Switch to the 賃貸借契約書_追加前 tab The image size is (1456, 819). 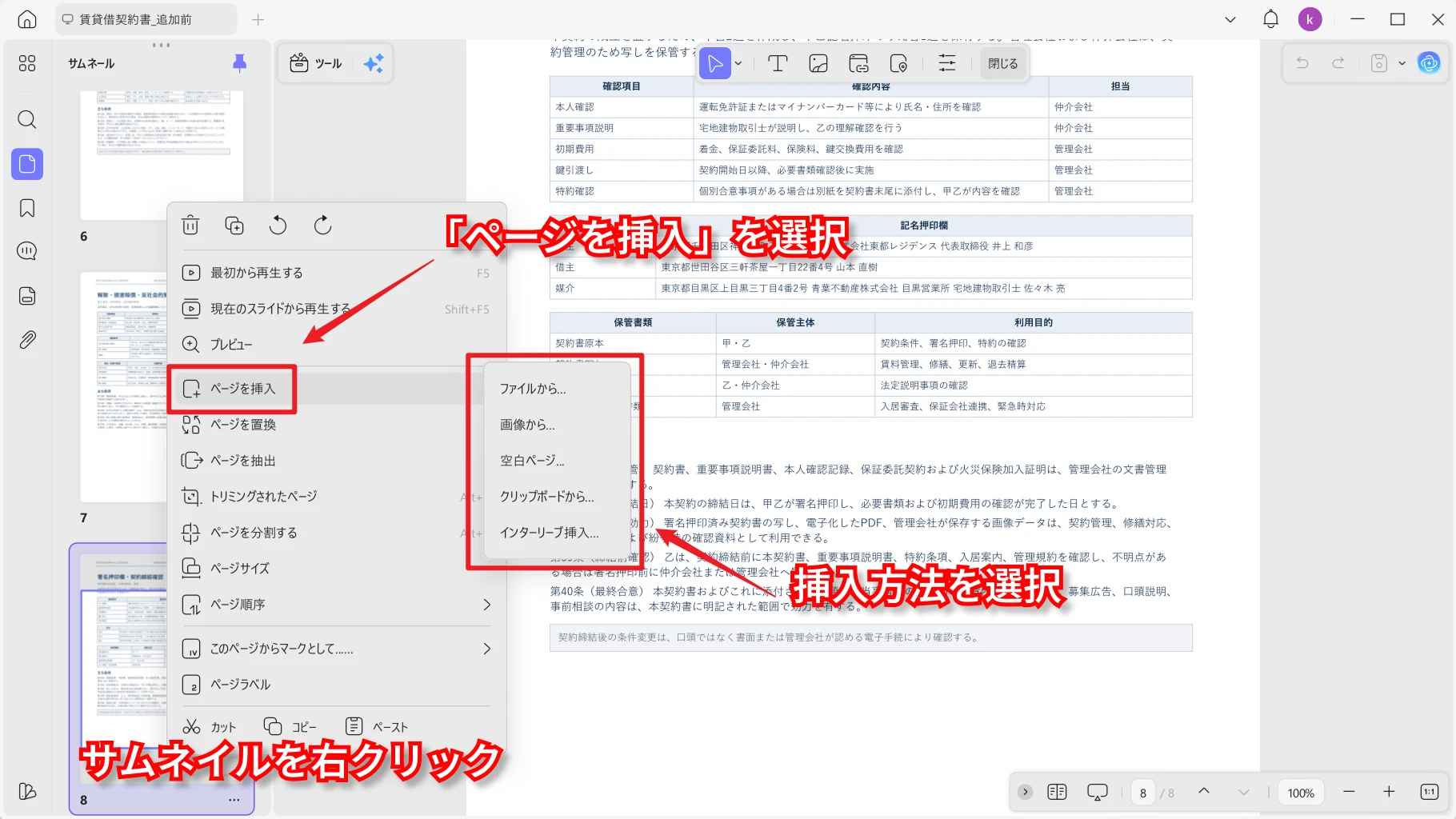[x=146, y=19]
